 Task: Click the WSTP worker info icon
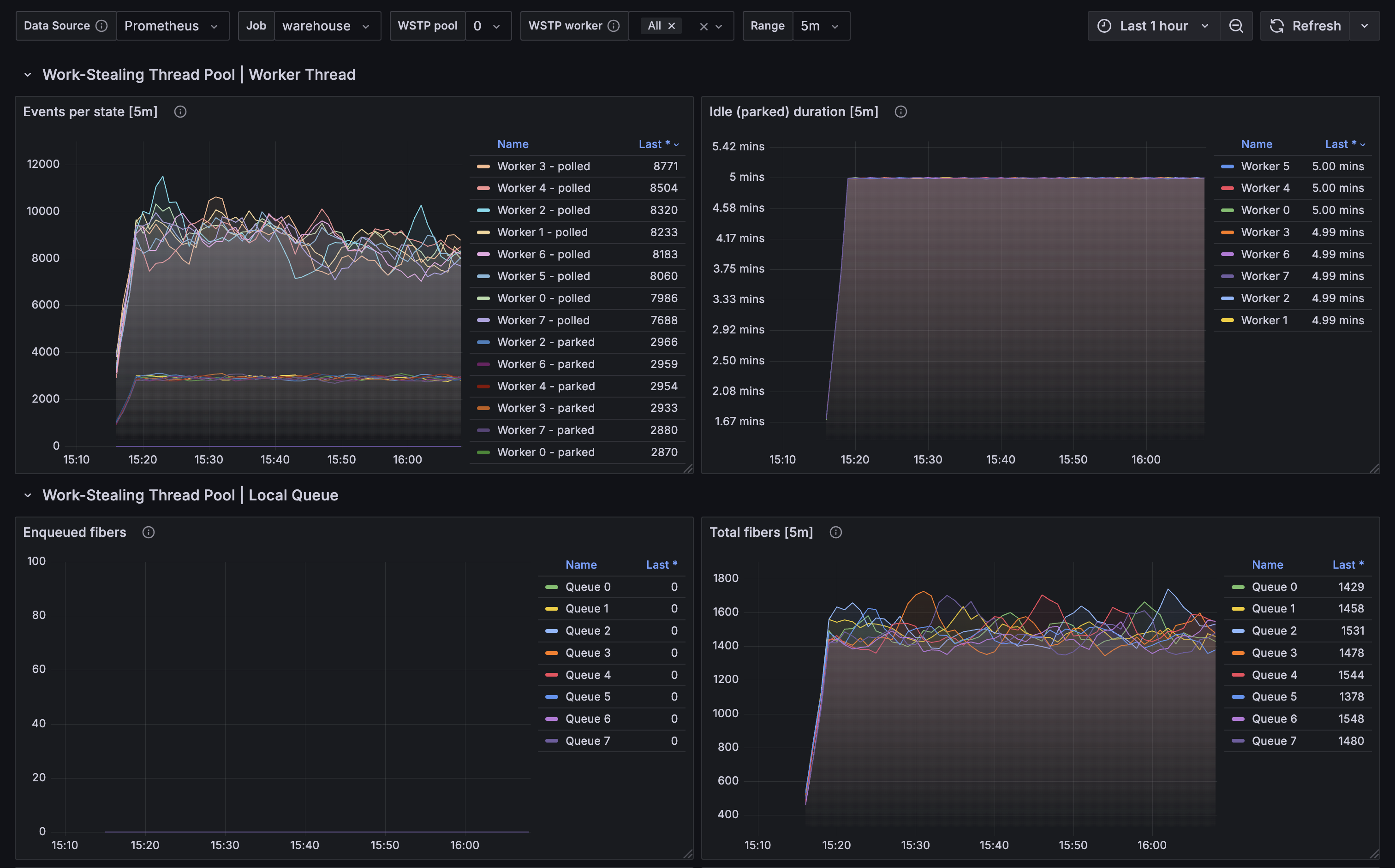pos(614,26)
